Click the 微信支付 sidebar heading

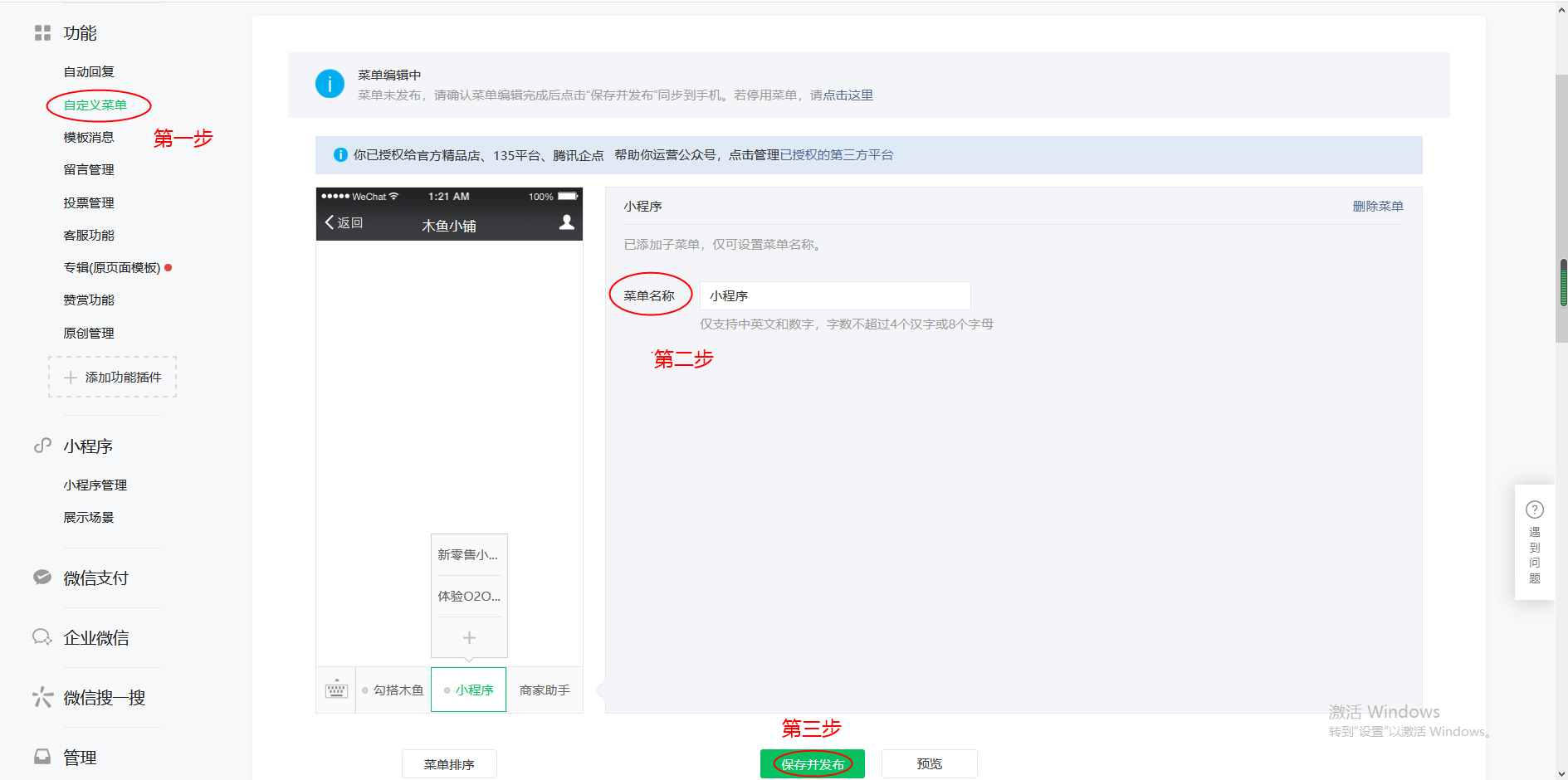tap(96, 578)
